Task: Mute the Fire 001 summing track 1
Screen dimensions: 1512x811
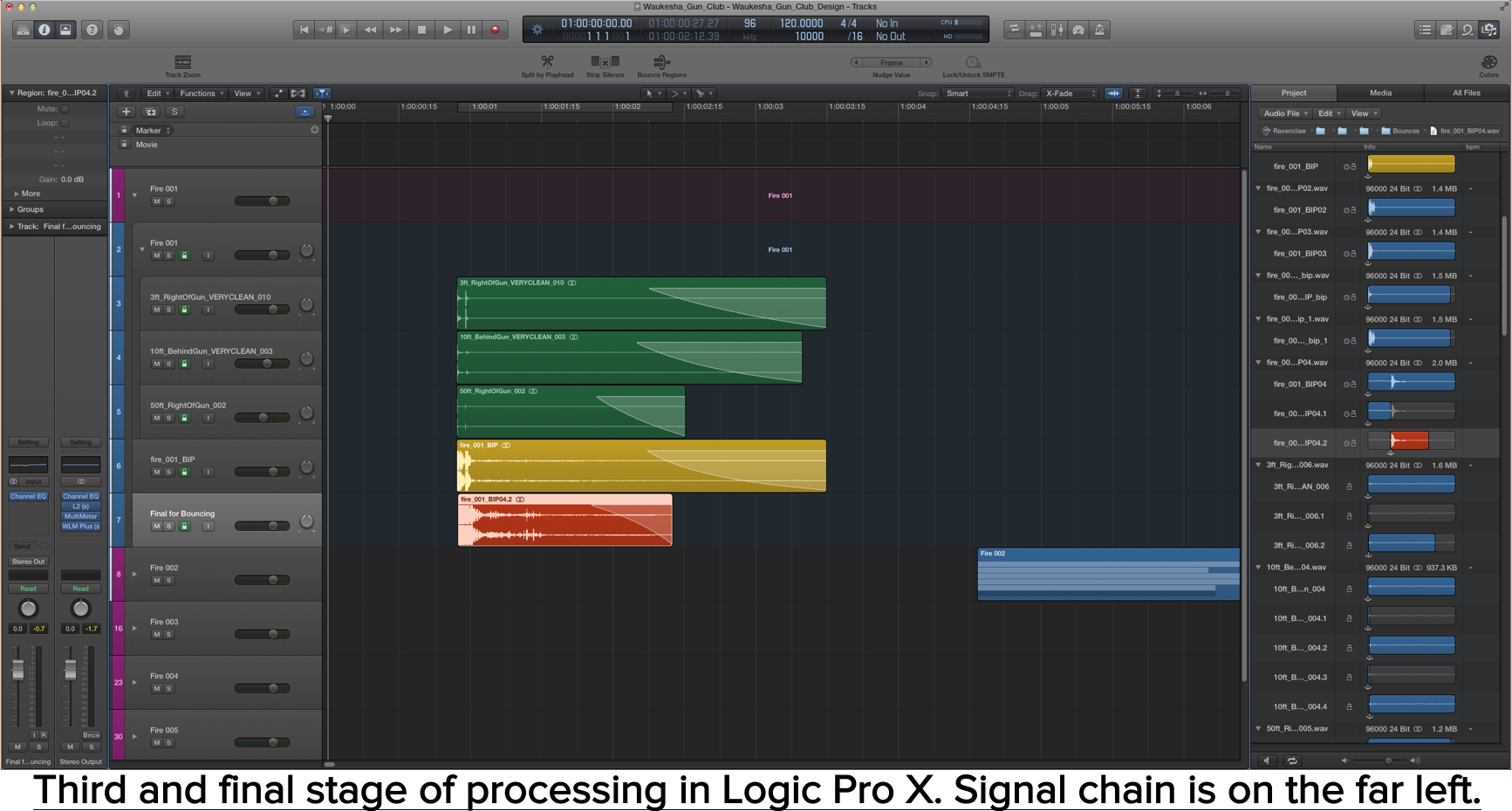Action: (157, 201)
